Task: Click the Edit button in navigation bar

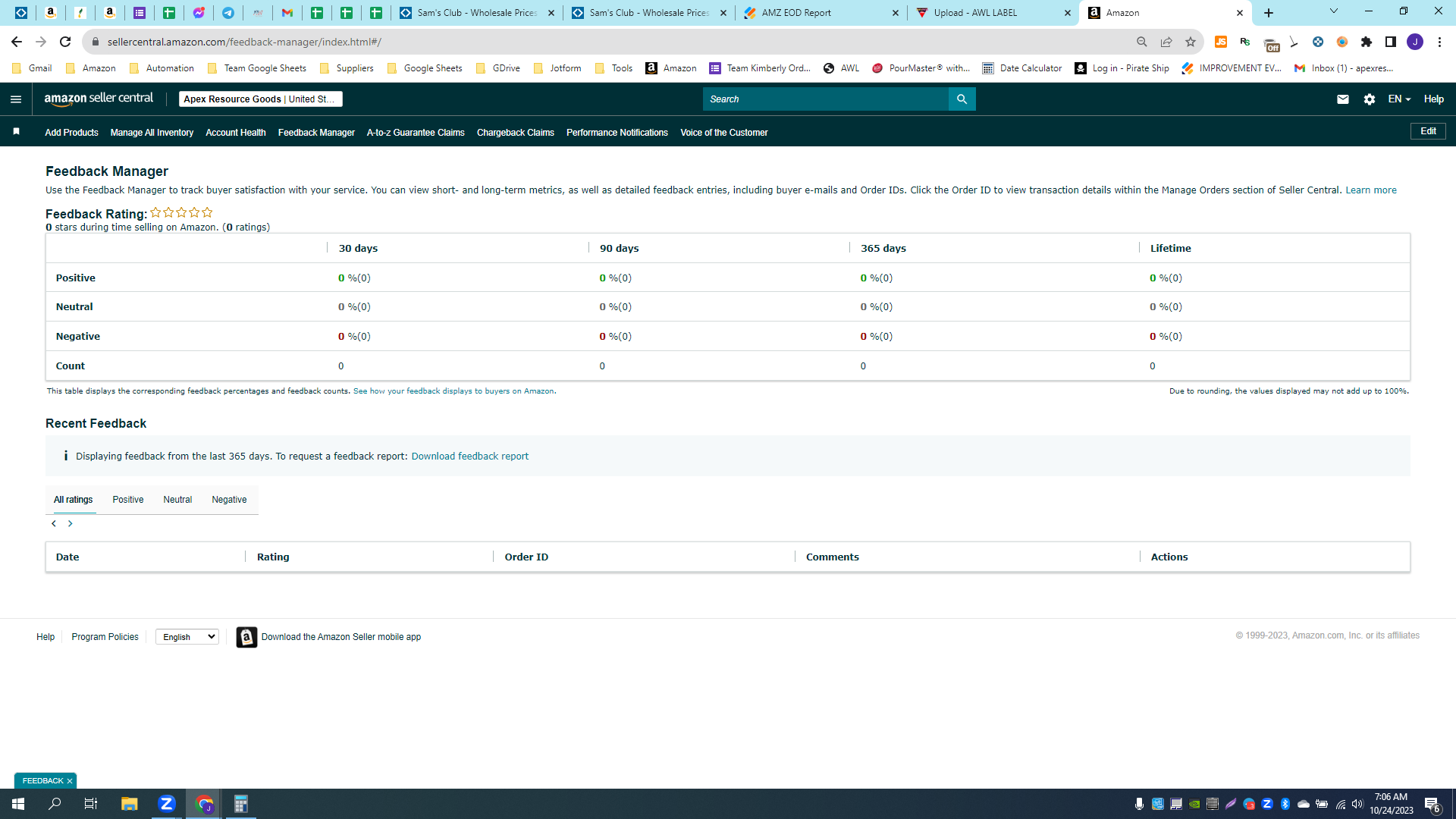Action: click(x=1428, y=131)
